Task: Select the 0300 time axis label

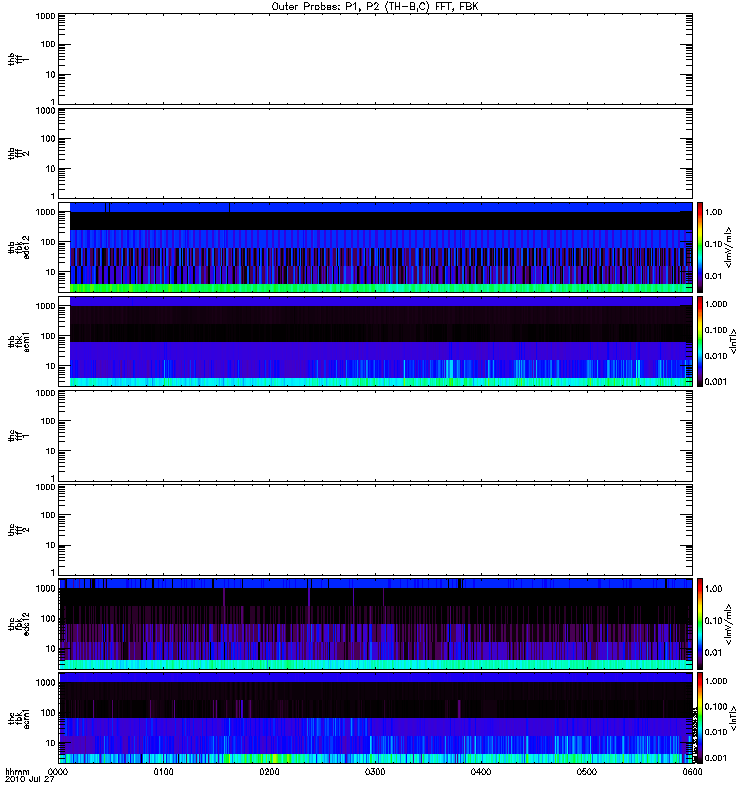Action: tap(375, 772)
